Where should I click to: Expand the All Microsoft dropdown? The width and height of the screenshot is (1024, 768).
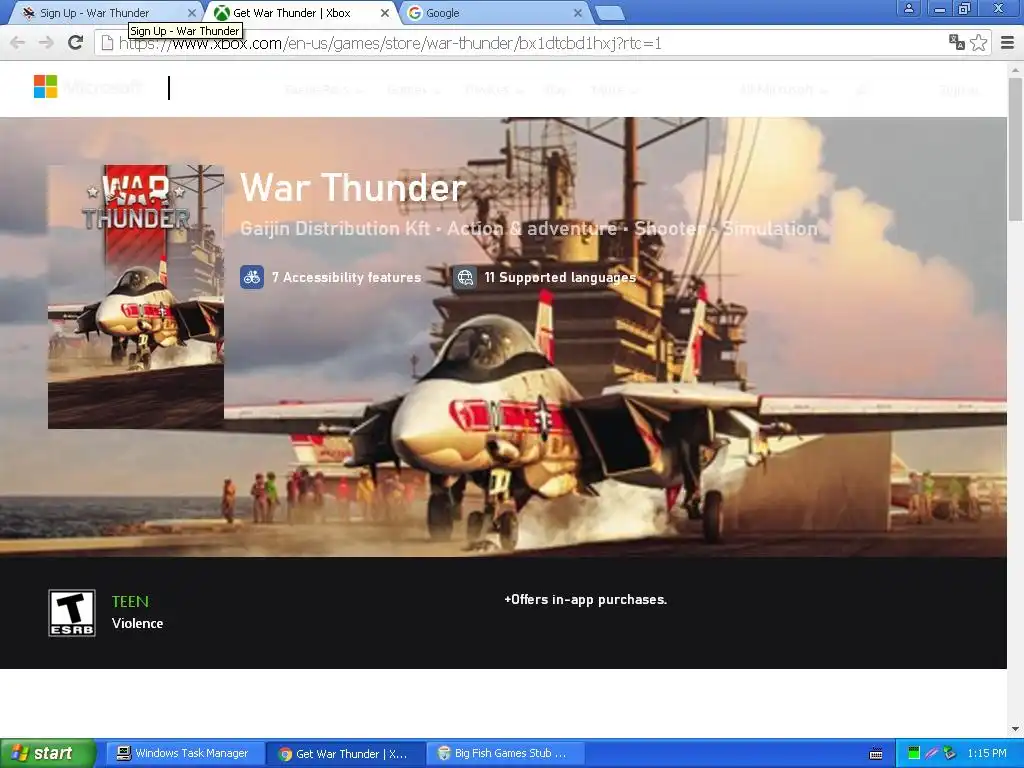point(783,90)
